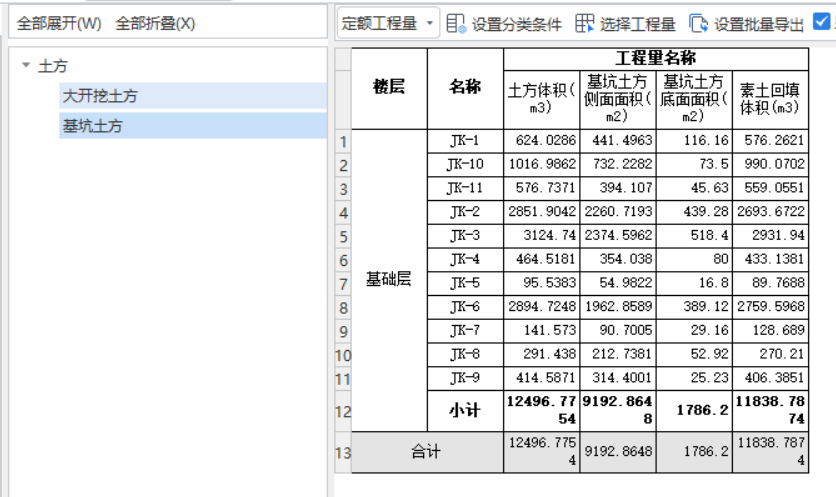836x497 pixels.
Task: Select row header number 12
Action: coord(343,412)
